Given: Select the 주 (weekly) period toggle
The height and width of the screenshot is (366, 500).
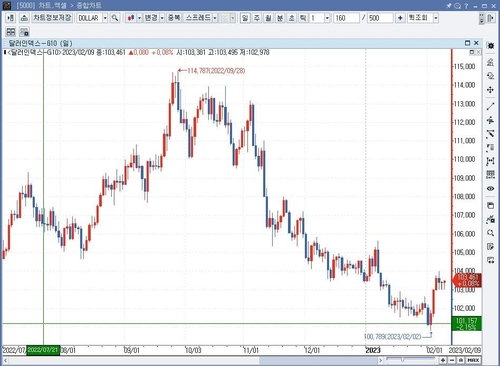Looking at the screenshot, I should [x=257, y=18].
